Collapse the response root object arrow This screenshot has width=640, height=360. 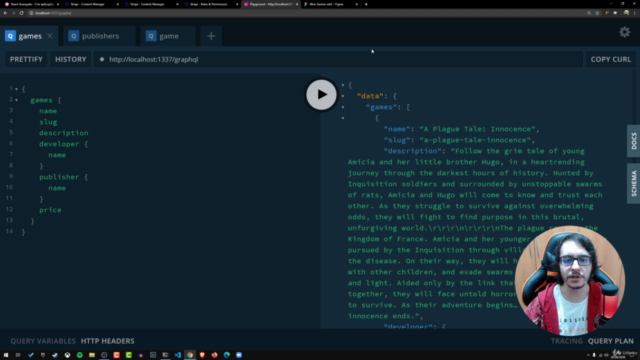pos(343,85)
